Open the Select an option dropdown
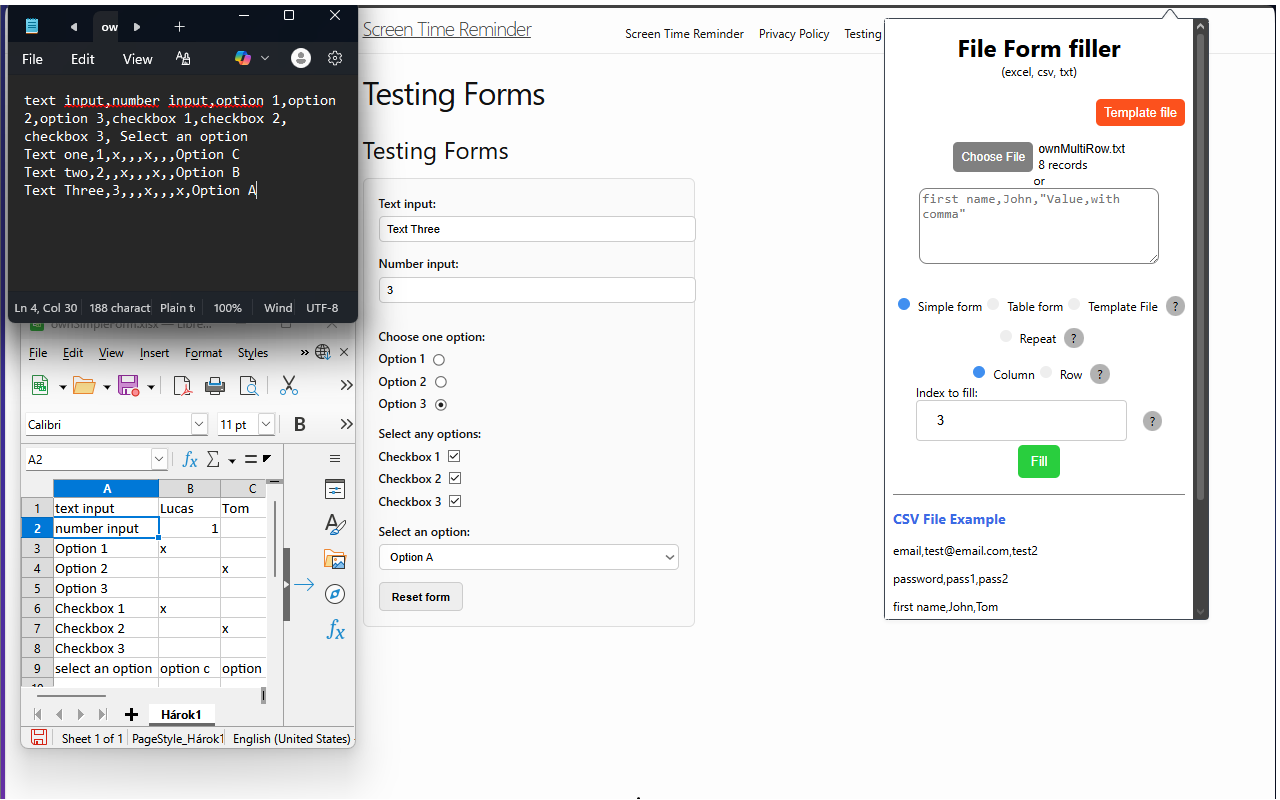1280x800 pixels. pos(529,557)
